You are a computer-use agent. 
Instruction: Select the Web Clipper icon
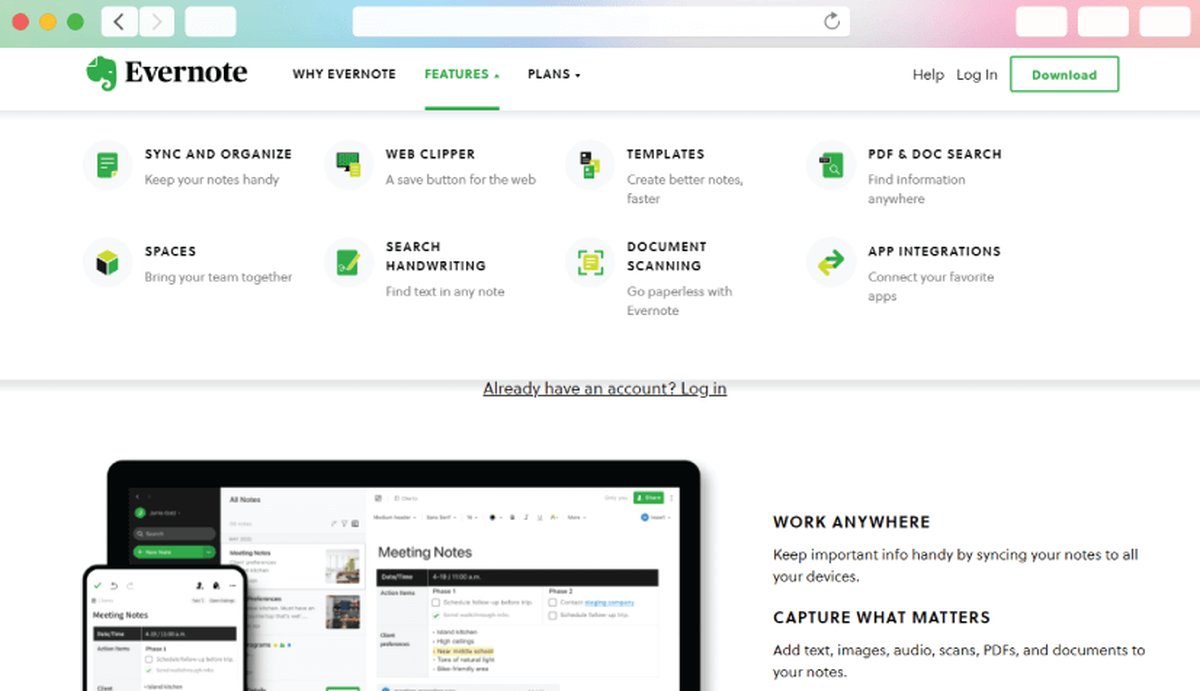(x=348, y=165)
